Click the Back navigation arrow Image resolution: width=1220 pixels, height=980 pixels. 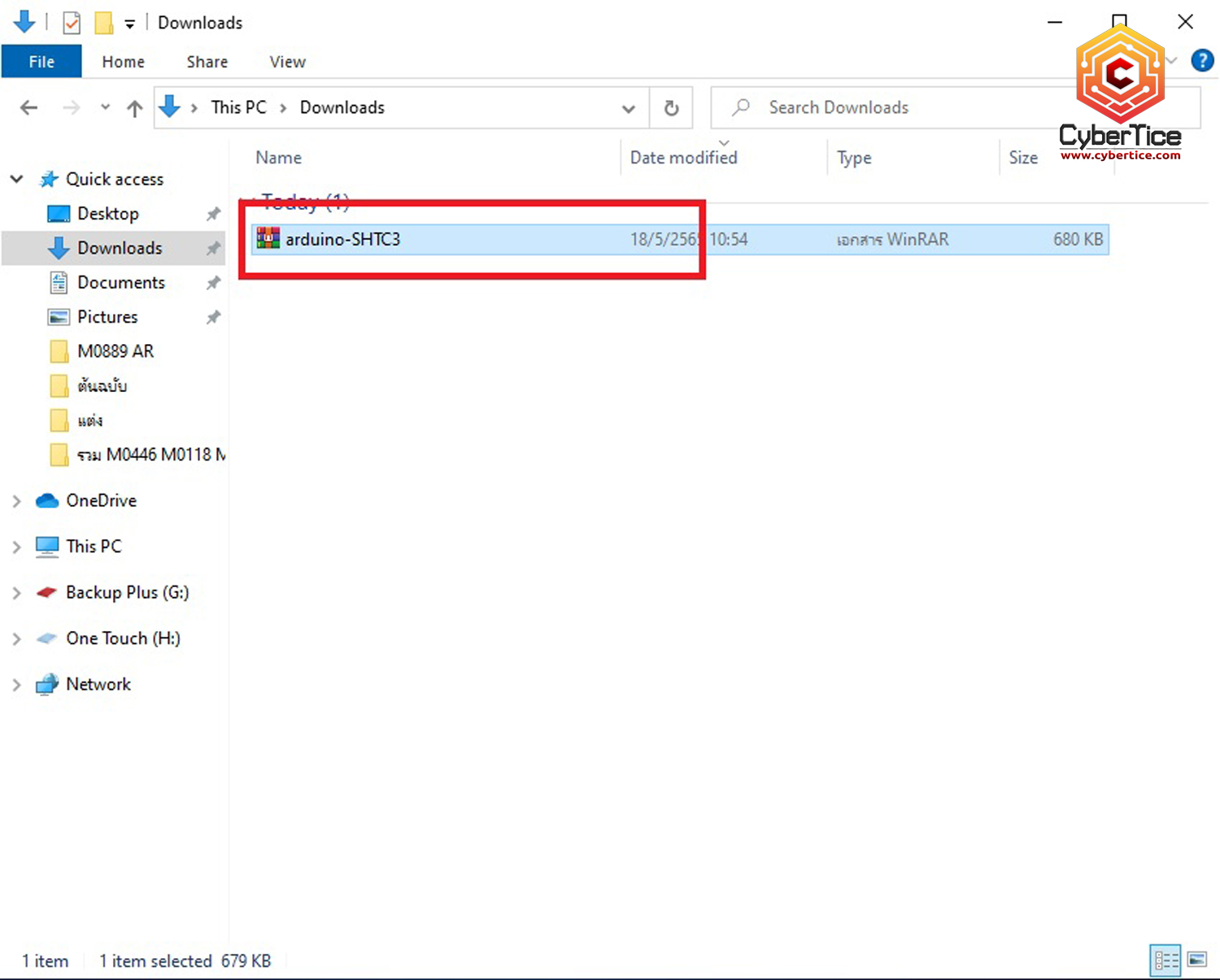tap(29, 107)
